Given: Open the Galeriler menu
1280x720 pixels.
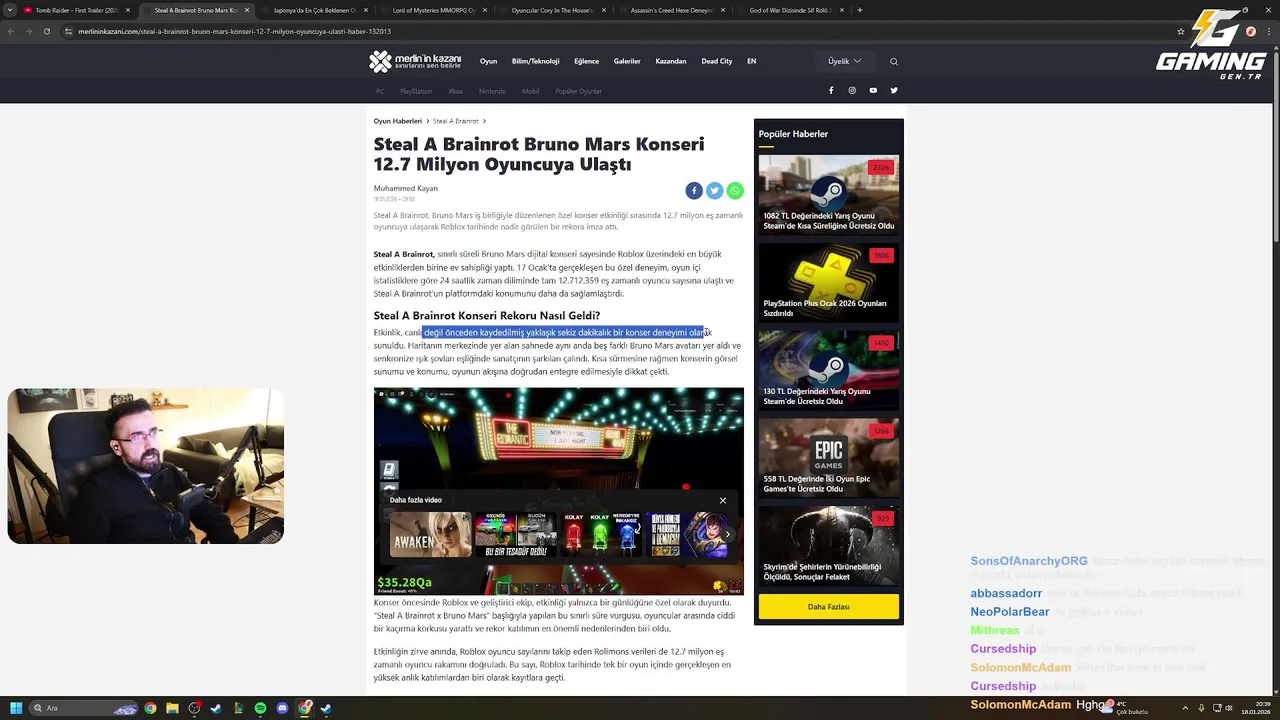Looking at the screenshot, I should [627, 61].
